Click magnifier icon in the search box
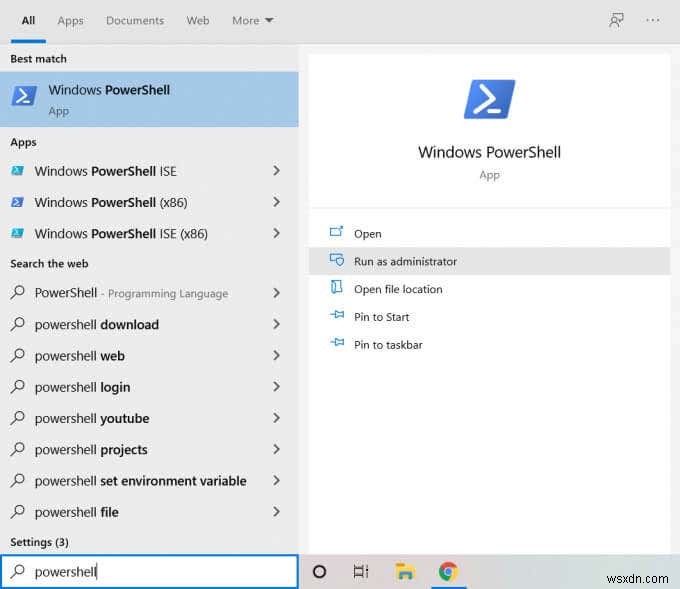 click(17, 571)
